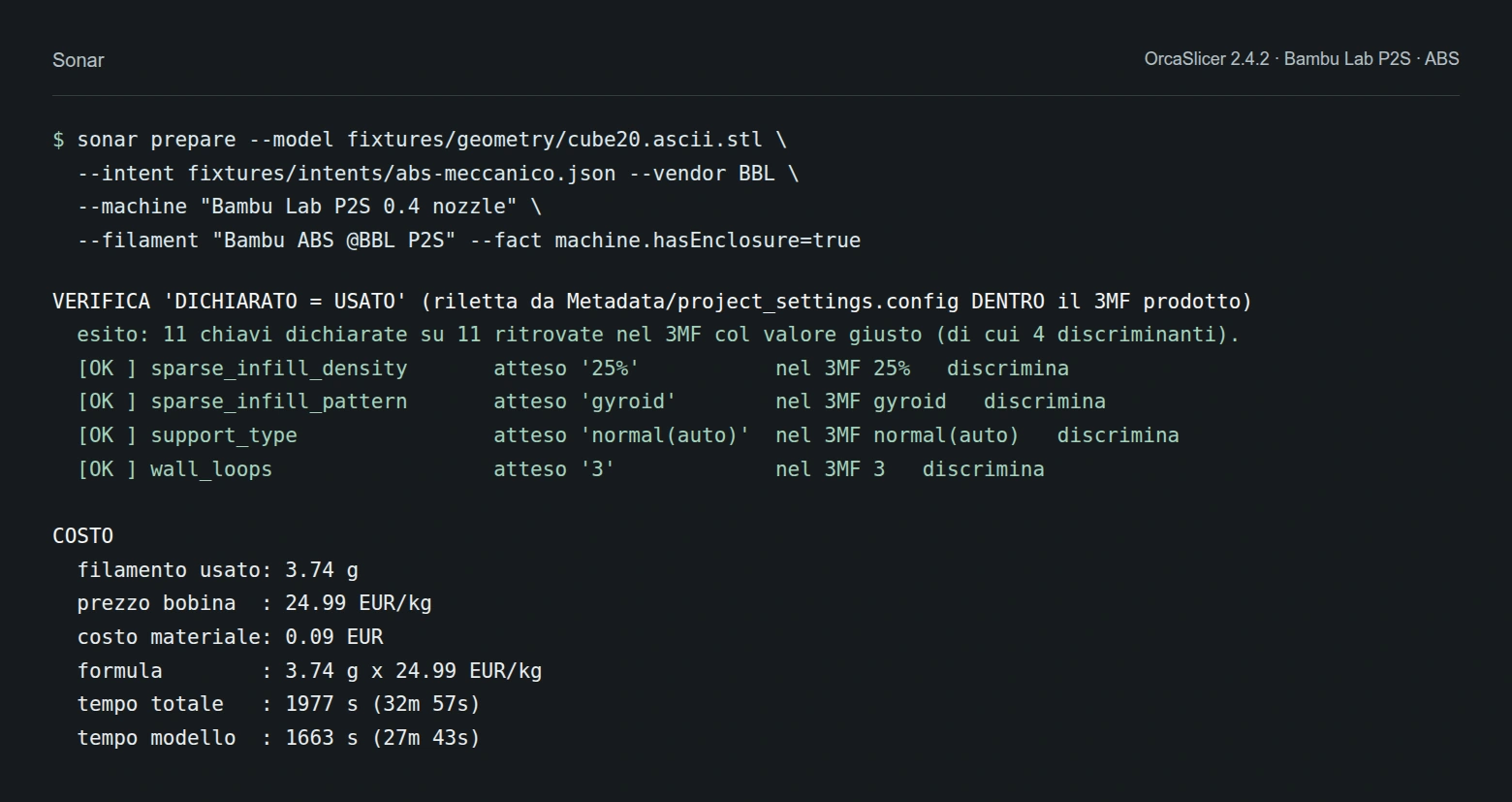Click the OK badge for sparse_infill_density
This screenshot has width=1512, height=802.
(x=108, y=369)
